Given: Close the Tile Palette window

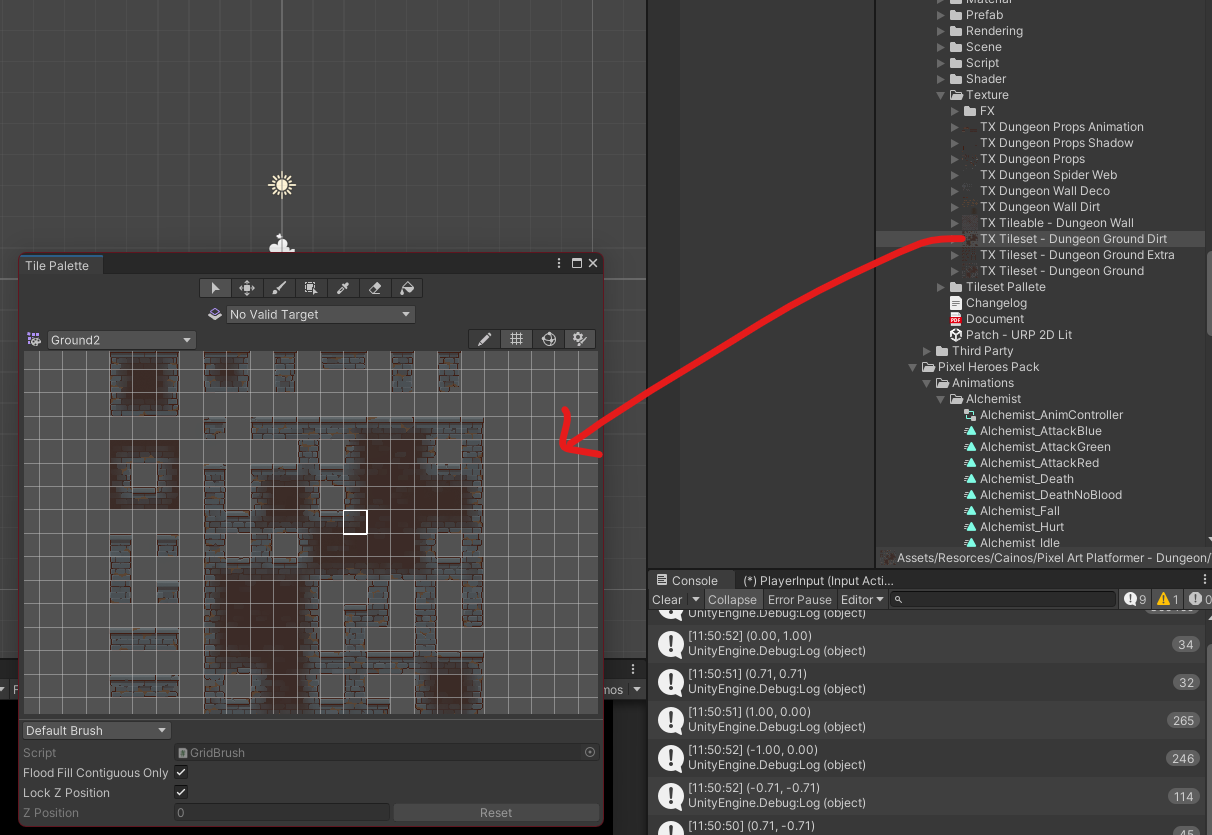Looking at the screenshot, I should (x=593, y=264).
